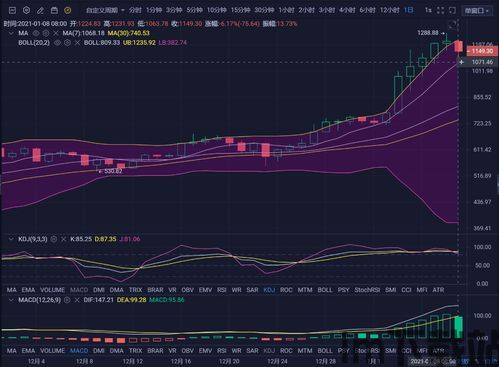Click the current price label 1149.30
Viewport: 499px width, 367px height.
click(x=482, y=51)
